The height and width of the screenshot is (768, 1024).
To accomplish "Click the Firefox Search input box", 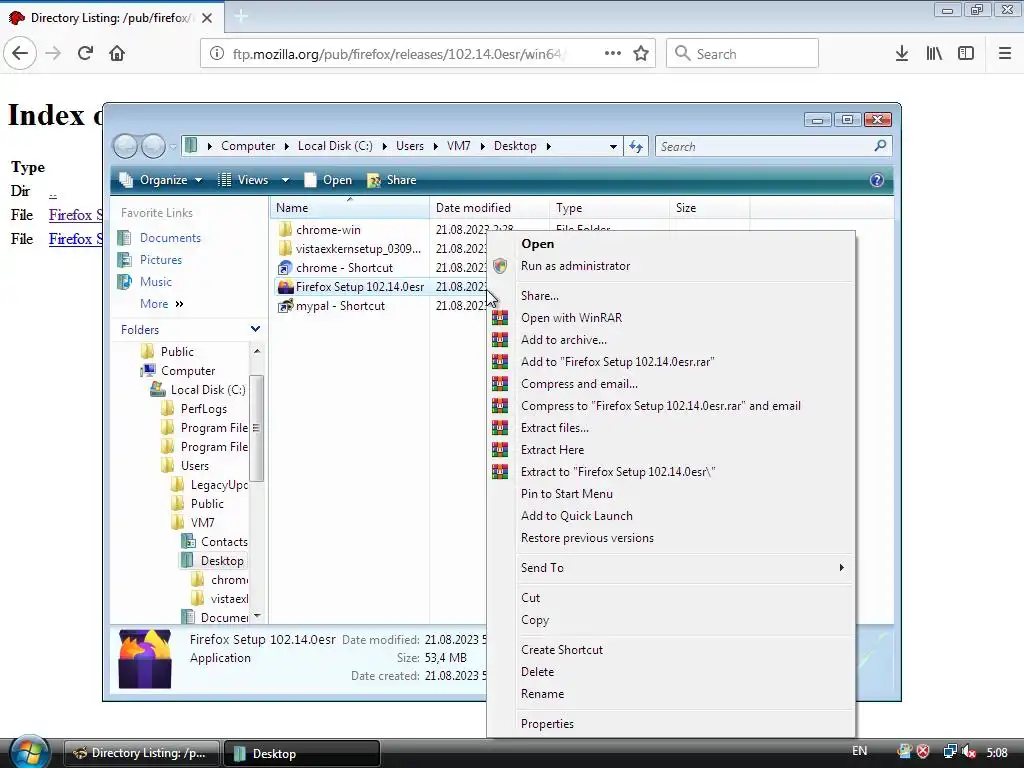I will click(x=742, y=53).
